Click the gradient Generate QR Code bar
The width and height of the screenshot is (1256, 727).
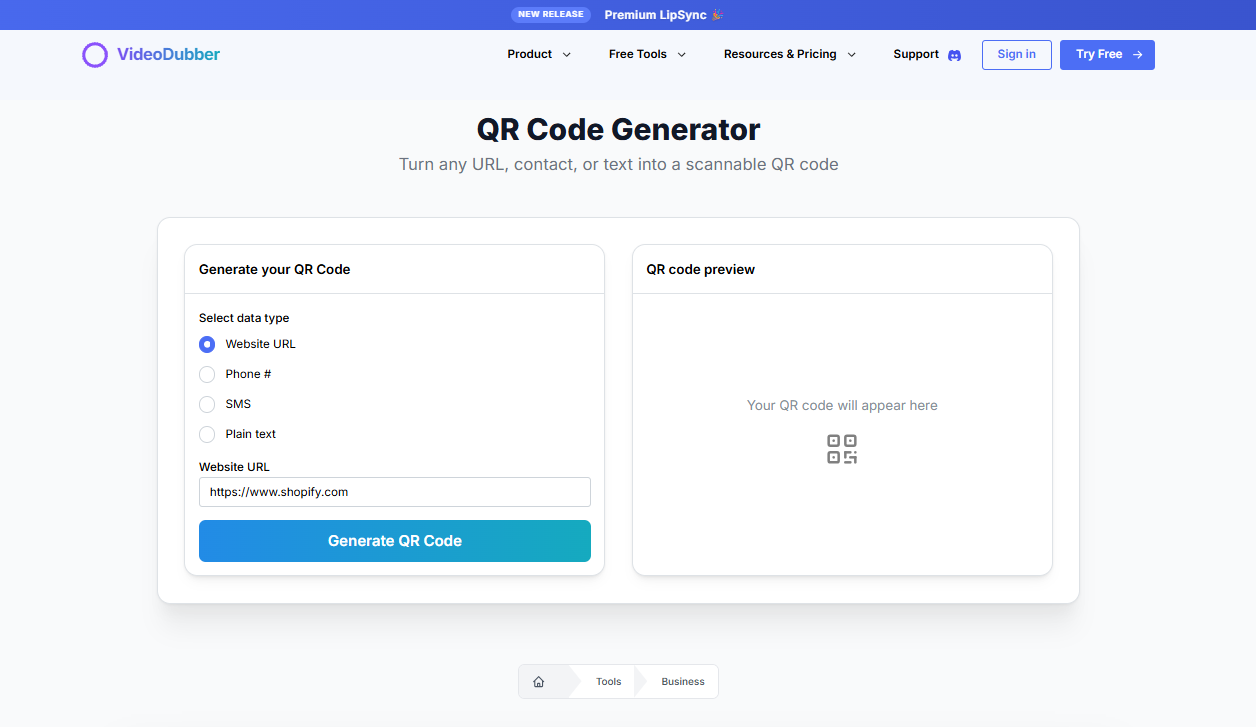[394, 540]
